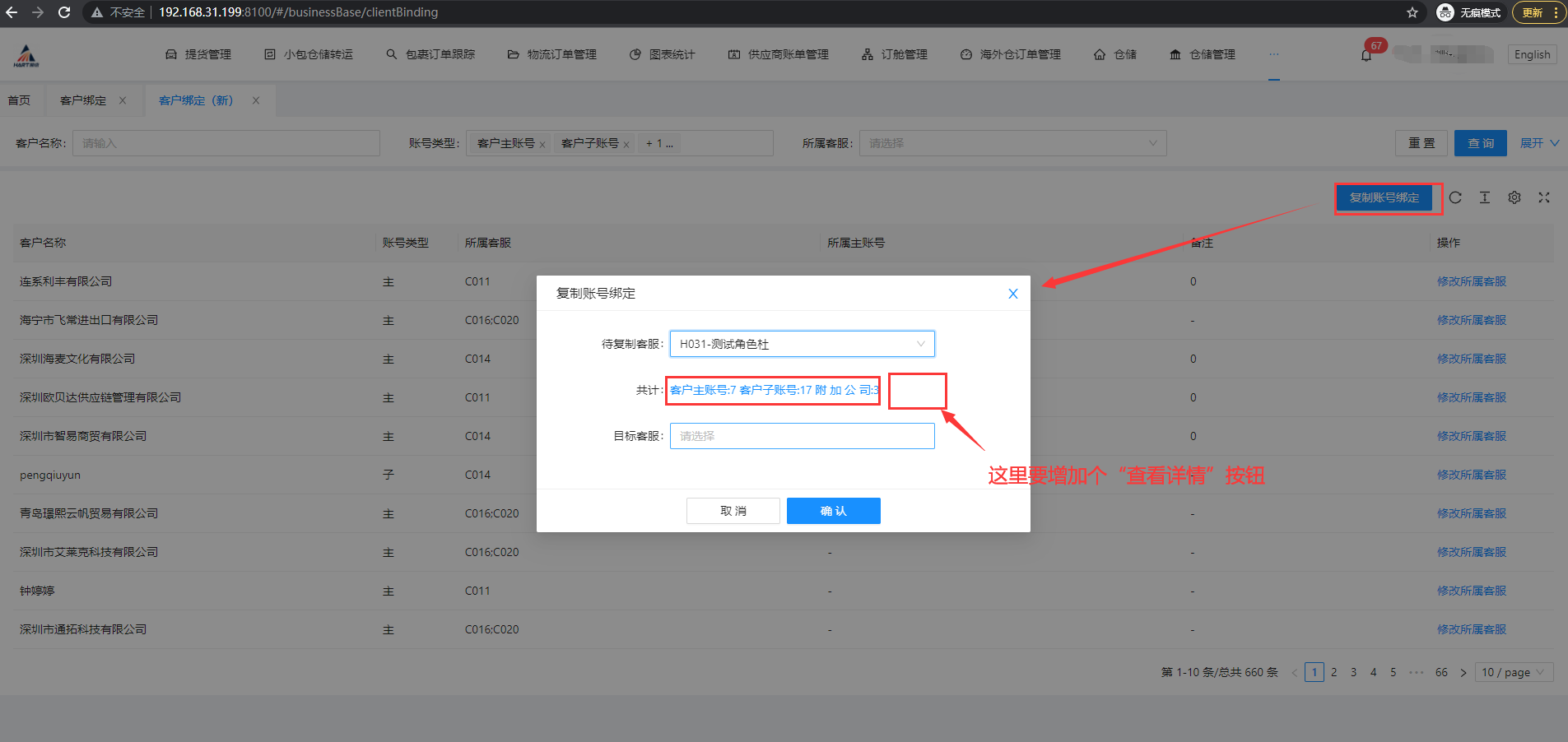Image resolution: width=1568 pixels, height=742 pixels.
Task: Open the 目标客服 select field
Action: tap(802, 436)
